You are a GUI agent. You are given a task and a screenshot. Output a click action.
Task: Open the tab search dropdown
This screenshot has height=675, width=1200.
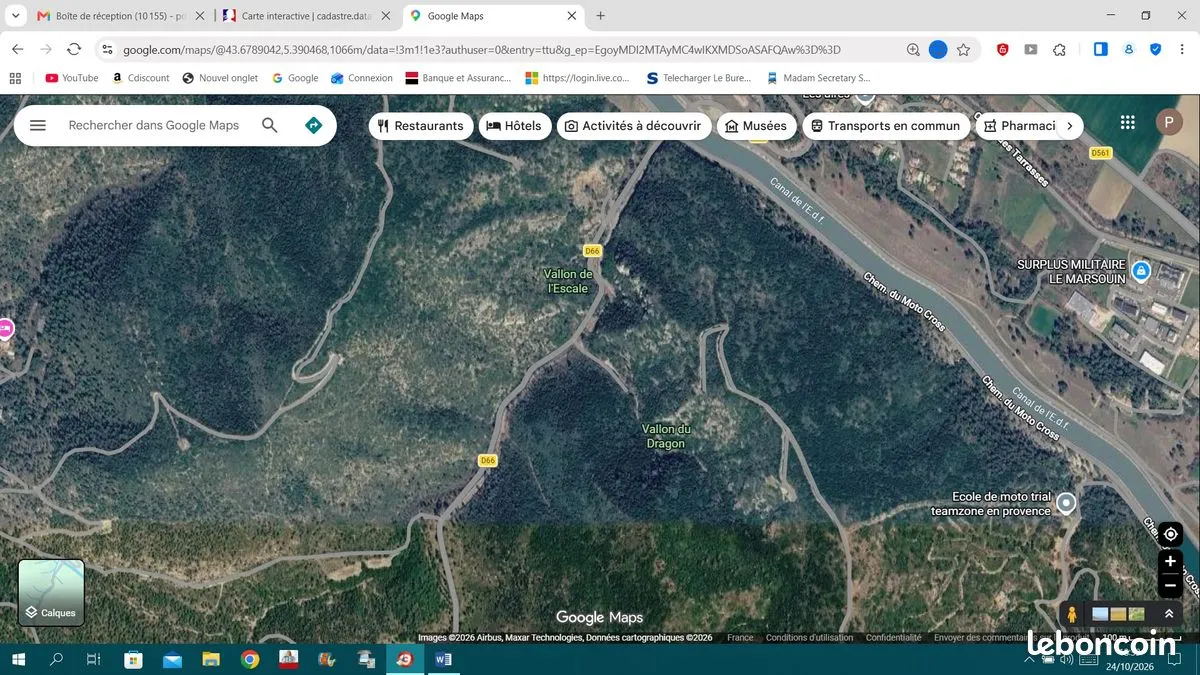15,16
